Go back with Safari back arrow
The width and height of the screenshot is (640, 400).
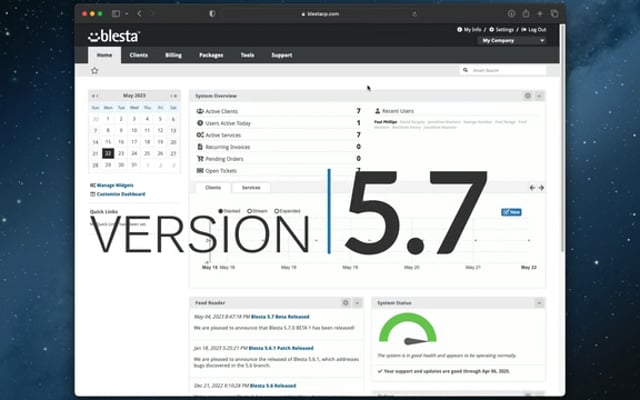point(139,14)
